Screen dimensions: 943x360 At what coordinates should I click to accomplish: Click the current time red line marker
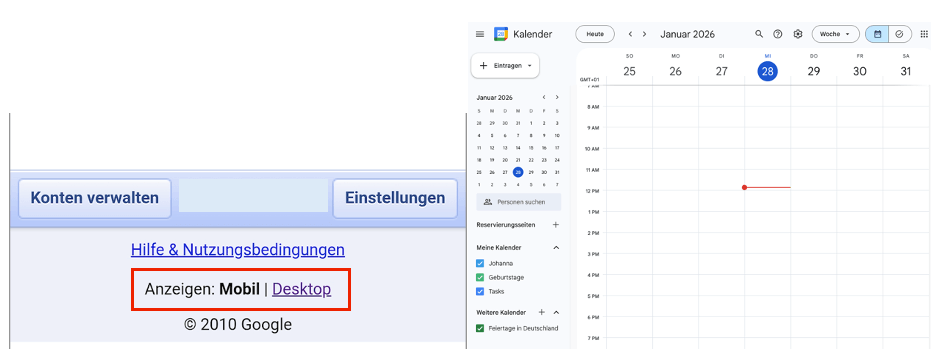point(767,188)
